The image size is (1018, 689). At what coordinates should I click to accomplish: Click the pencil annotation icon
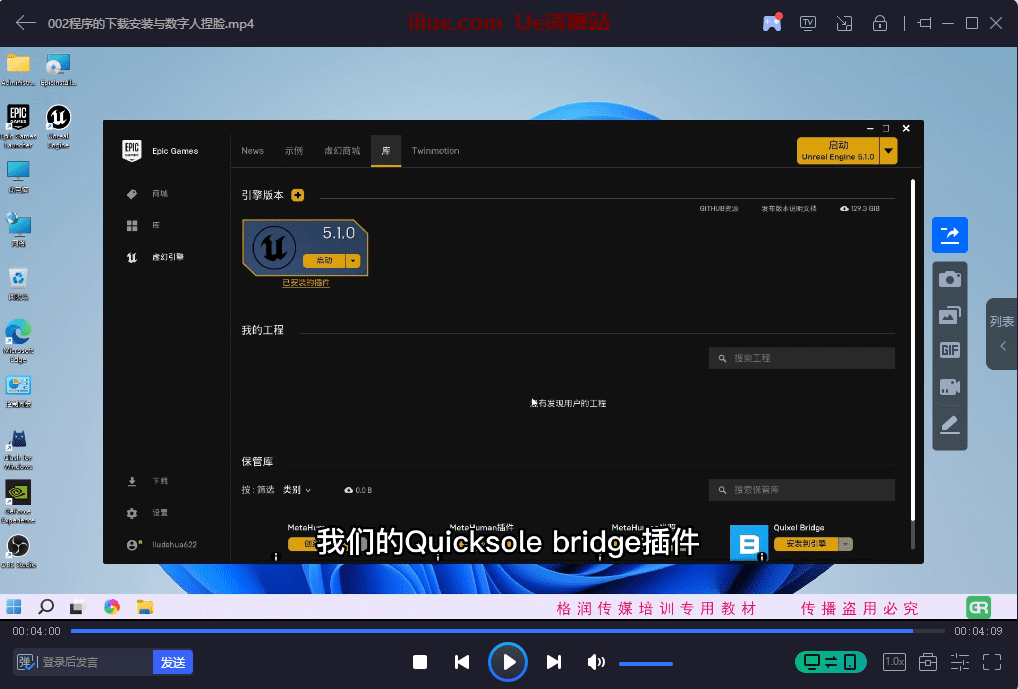click(x=949, y=424)
